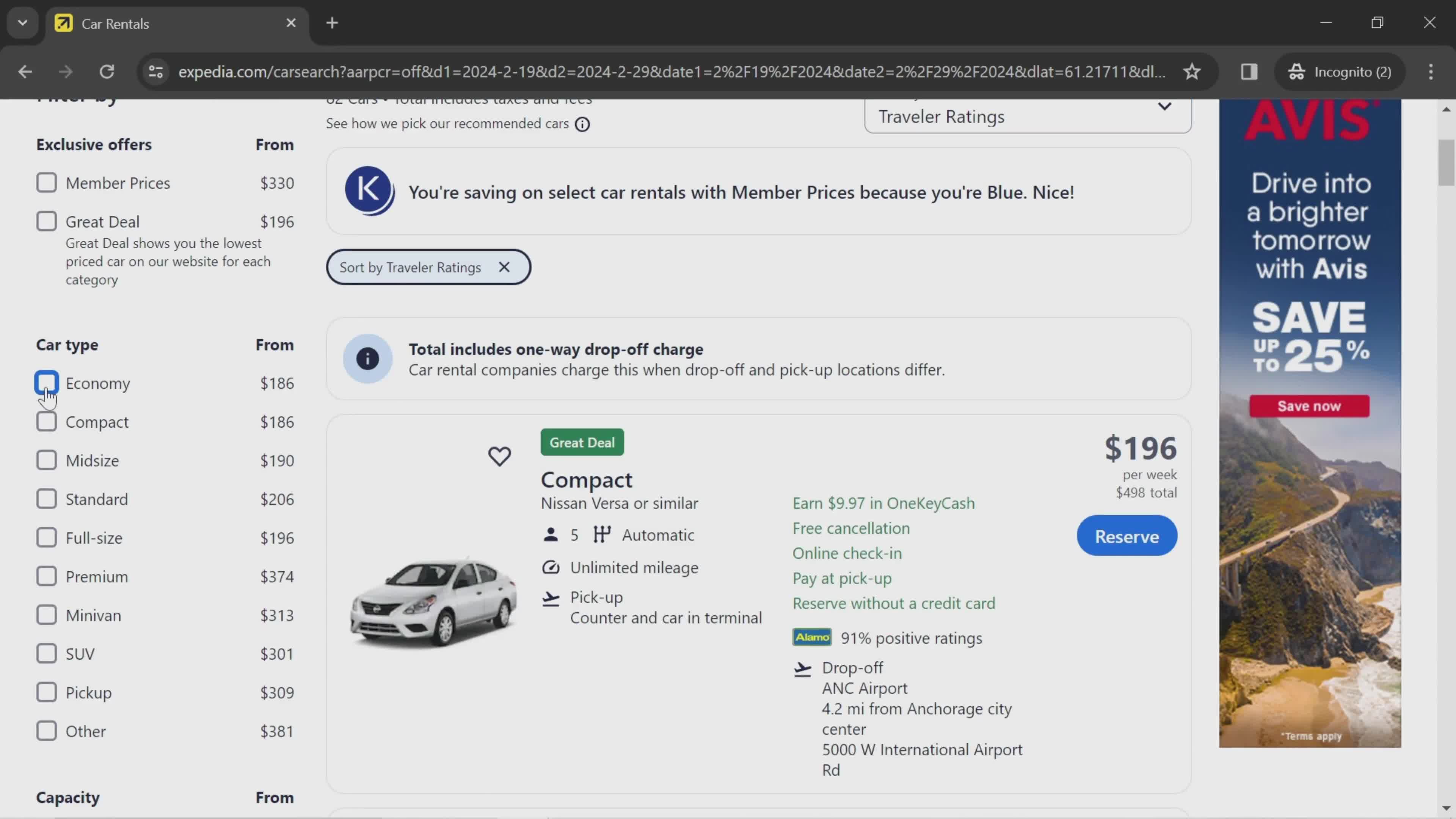Click the blue K member badge
Screen dimensions: 1456x819
[370, 191]
